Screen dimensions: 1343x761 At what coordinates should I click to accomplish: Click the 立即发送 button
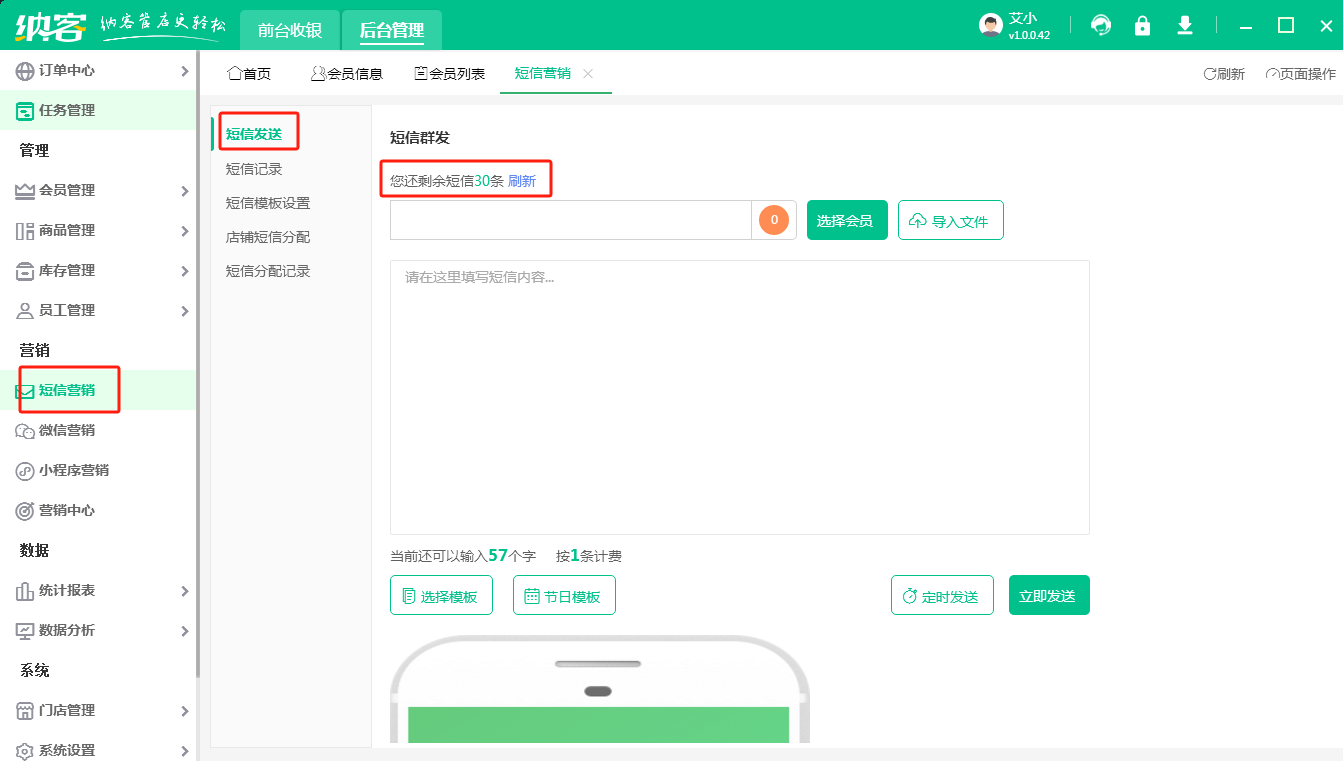click(1048, 596)
